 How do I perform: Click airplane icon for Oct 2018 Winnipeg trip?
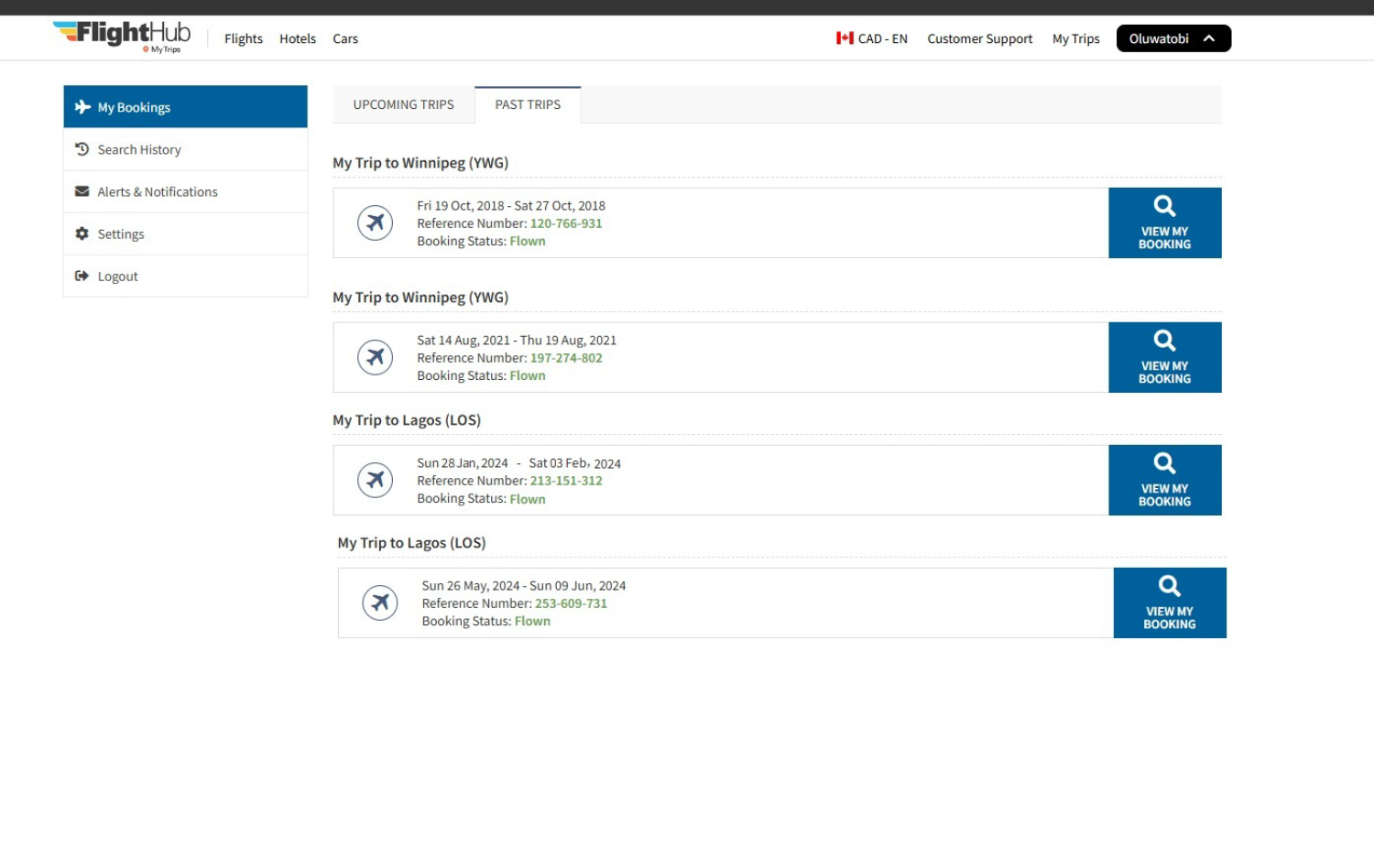375,222
